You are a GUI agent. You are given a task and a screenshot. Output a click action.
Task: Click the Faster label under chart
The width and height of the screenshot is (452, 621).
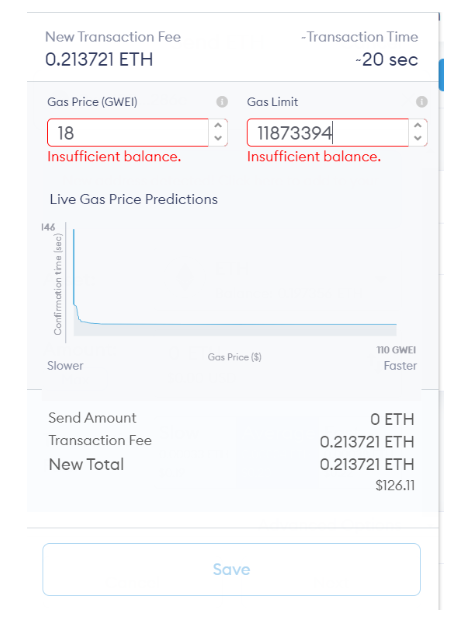pos(400,366)
